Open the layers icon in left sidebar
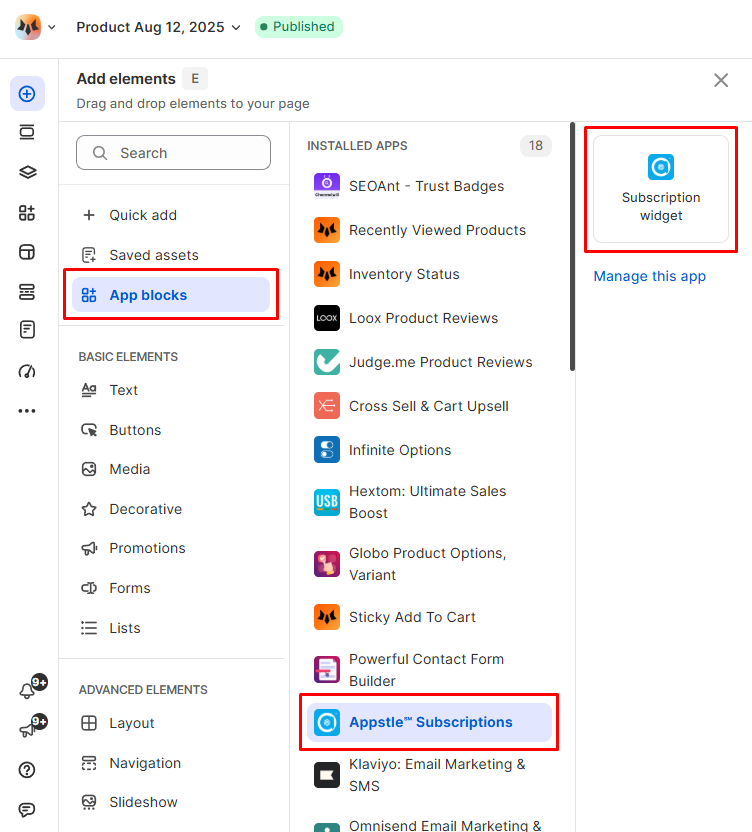Viewport: 752px width, 832px height. (27, 172)
